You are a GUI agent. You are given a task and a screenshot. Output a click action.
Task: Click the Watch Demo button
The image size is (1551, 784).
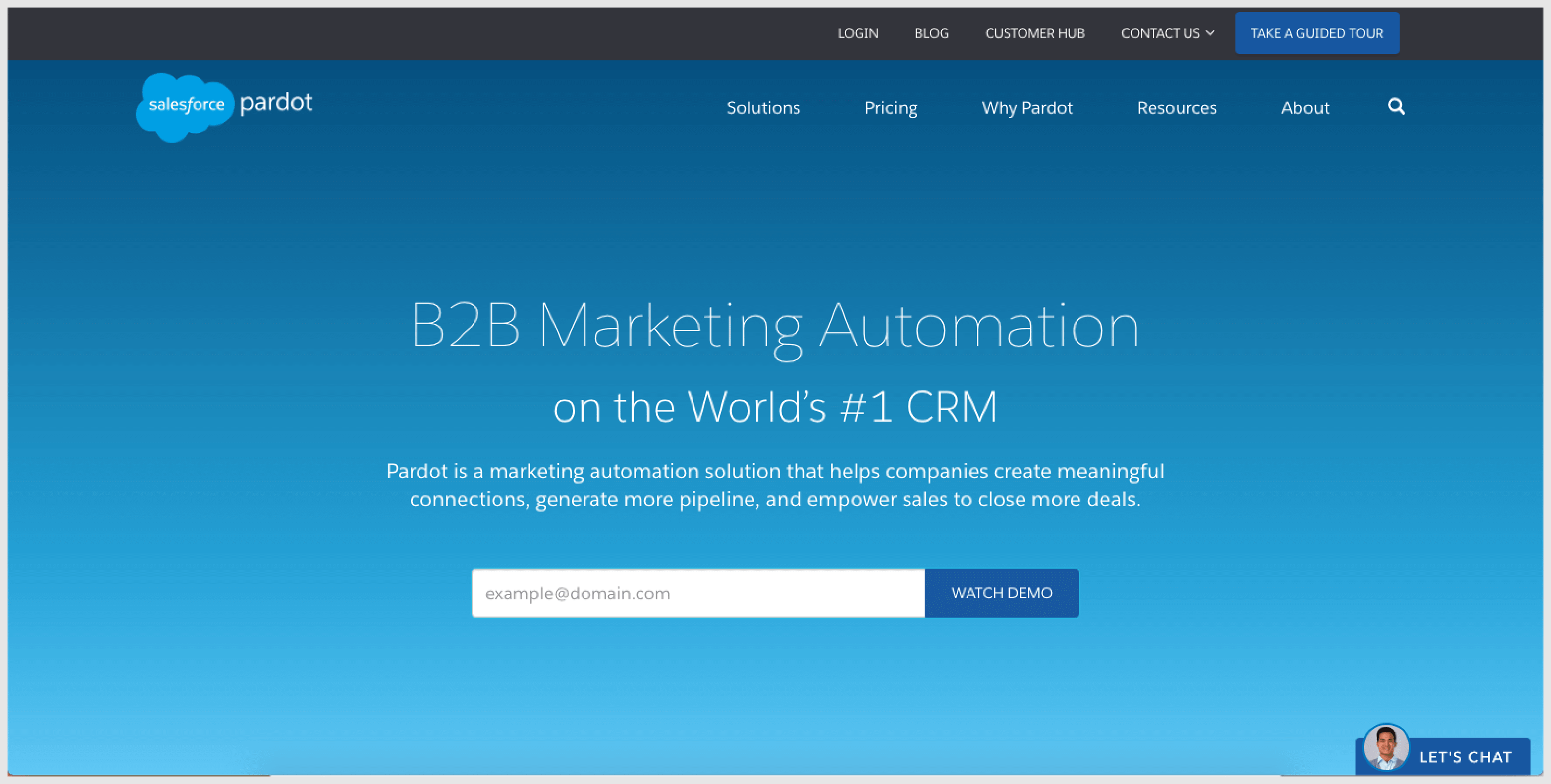tap(1001, 593)
